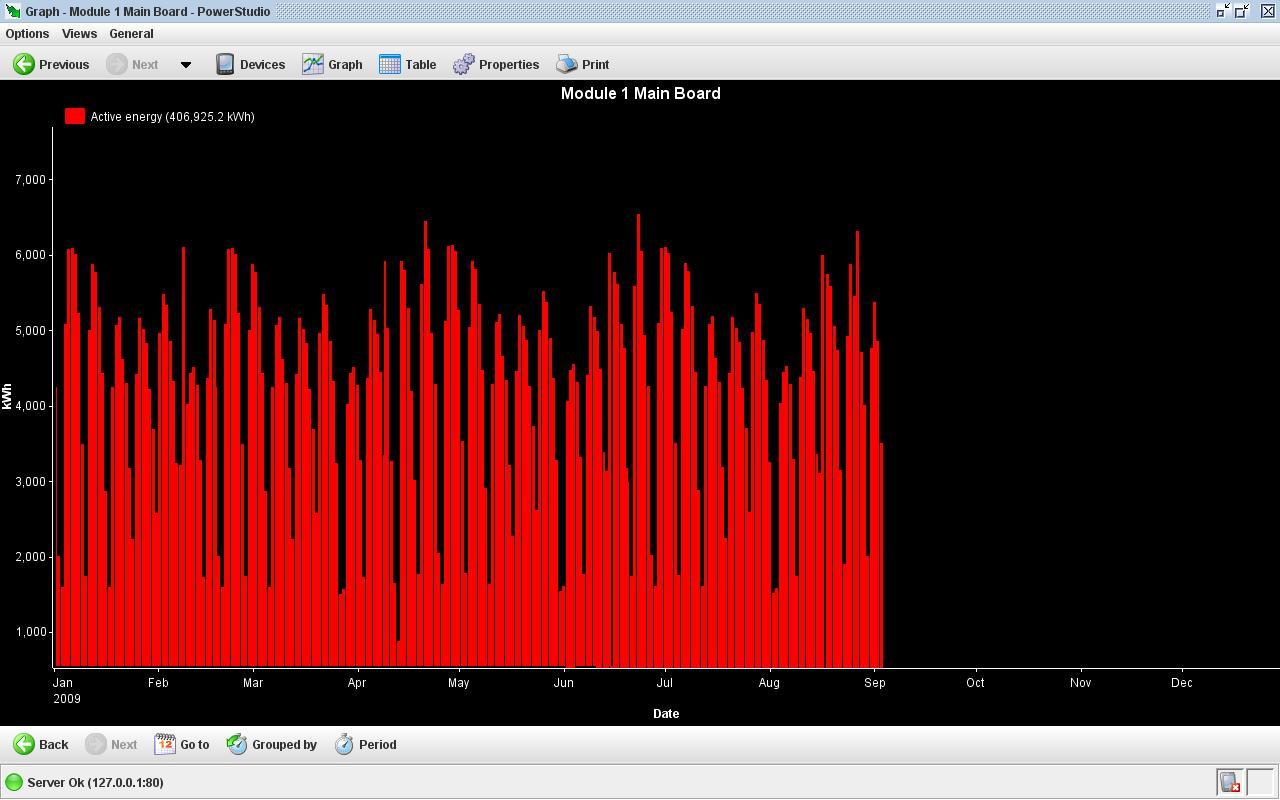
Task: Click the printer icon
Action: click(567, 64)
